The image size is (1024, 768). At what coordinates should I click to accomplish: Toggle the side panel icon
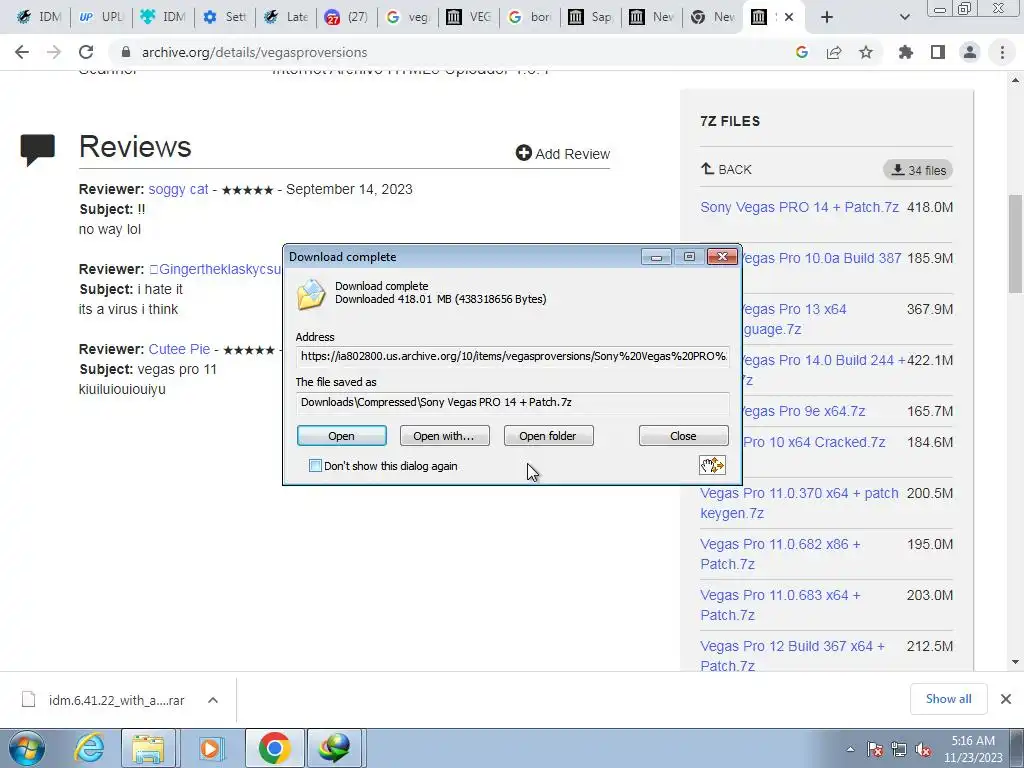pyautogui.click(x=938, y=52)
